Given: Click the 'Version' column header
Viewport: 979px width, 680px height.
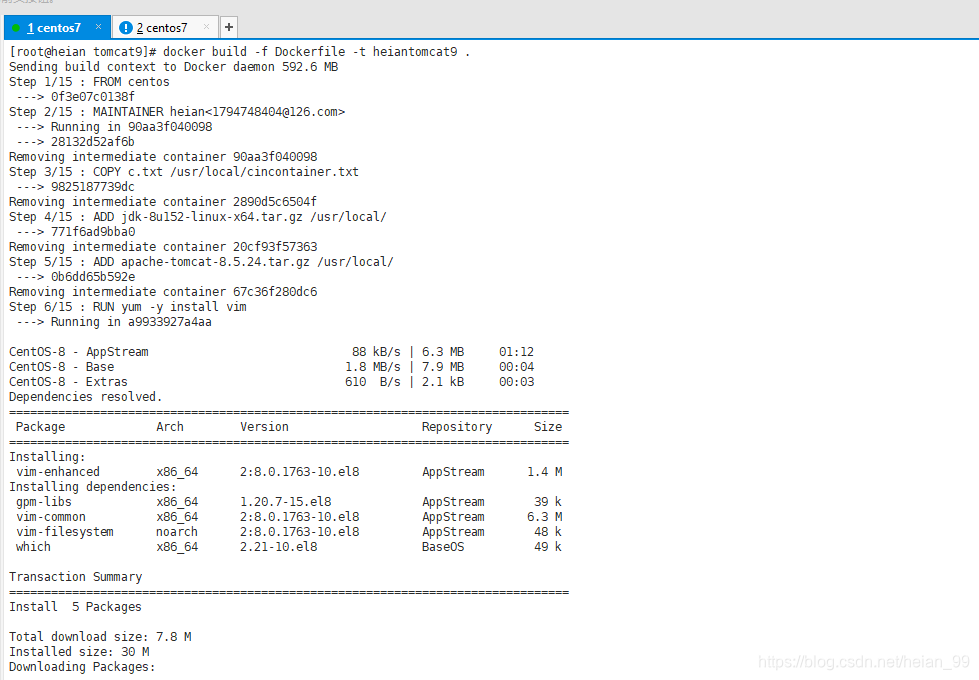Looking at the screenshot, I should pyautogui.click(x=264, y=426).
